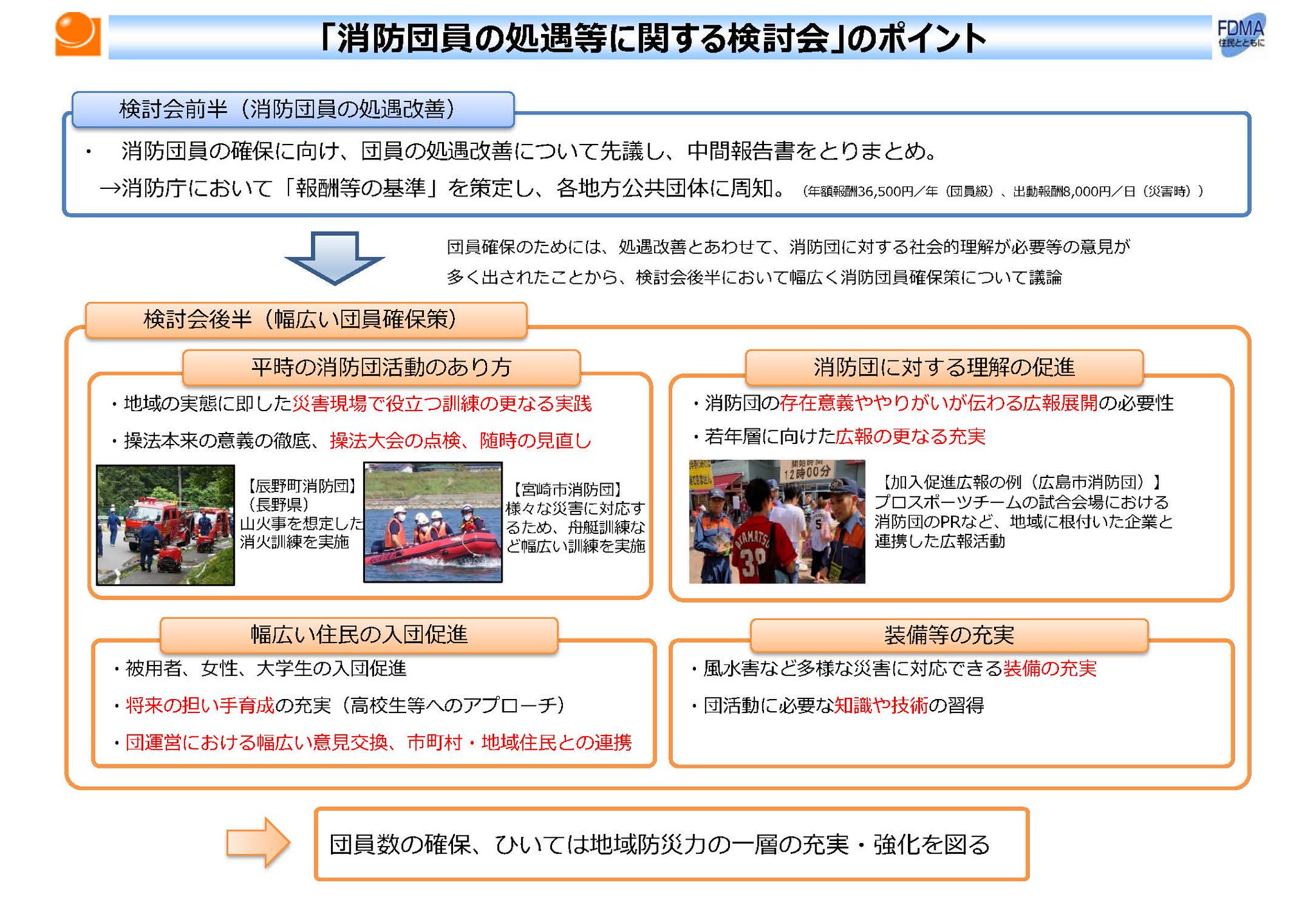Select red text 操法大会の点検、随時の見直し
Image resolution: width=1316 pixels, height=911 pixels.
coord(461,441)
